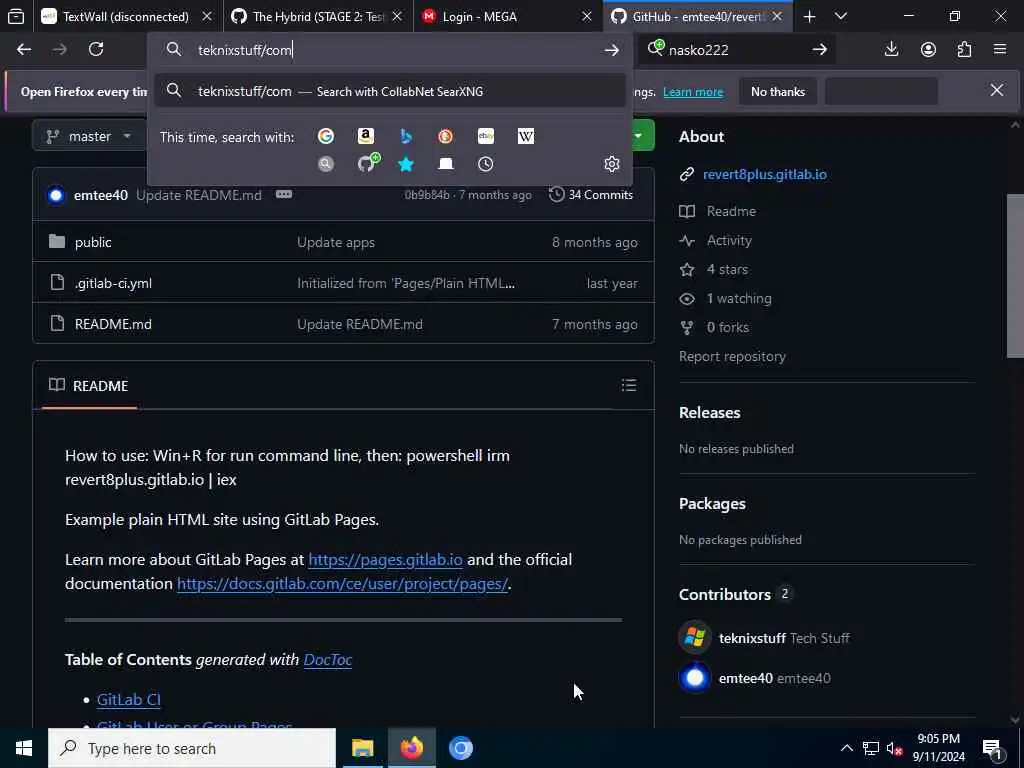The width and height of the screenshot is (1024, 768).
Task: Add the GitHub search engine
Action: click(x=368, y=163)
